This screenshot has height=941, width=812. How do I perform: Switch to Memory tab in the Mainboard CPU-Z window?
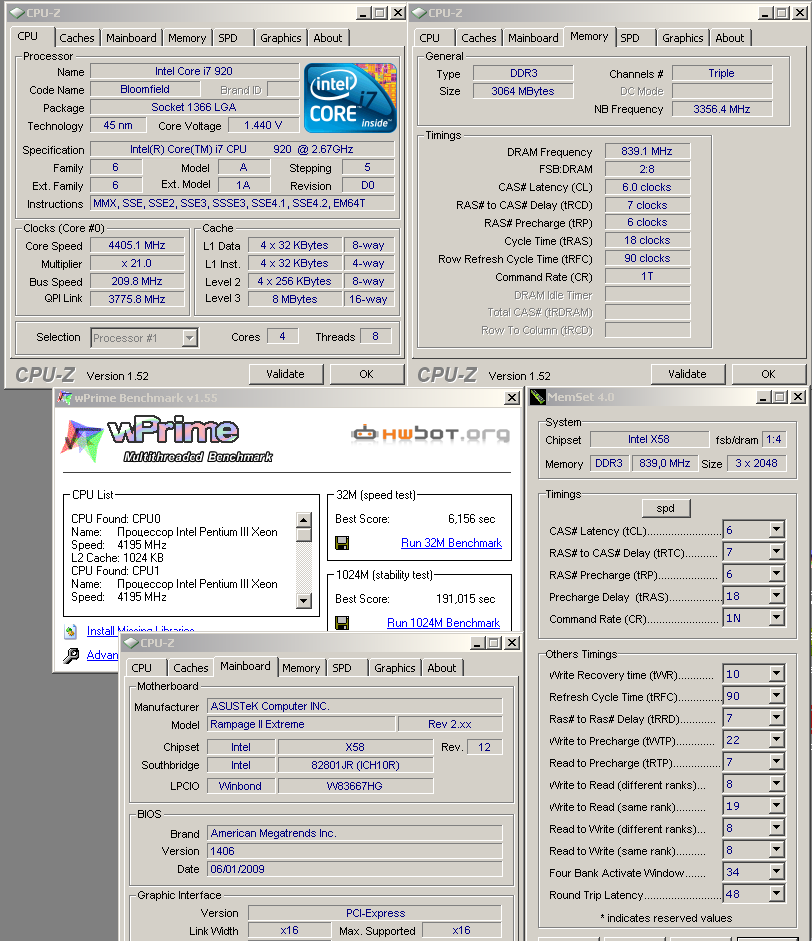301,668
